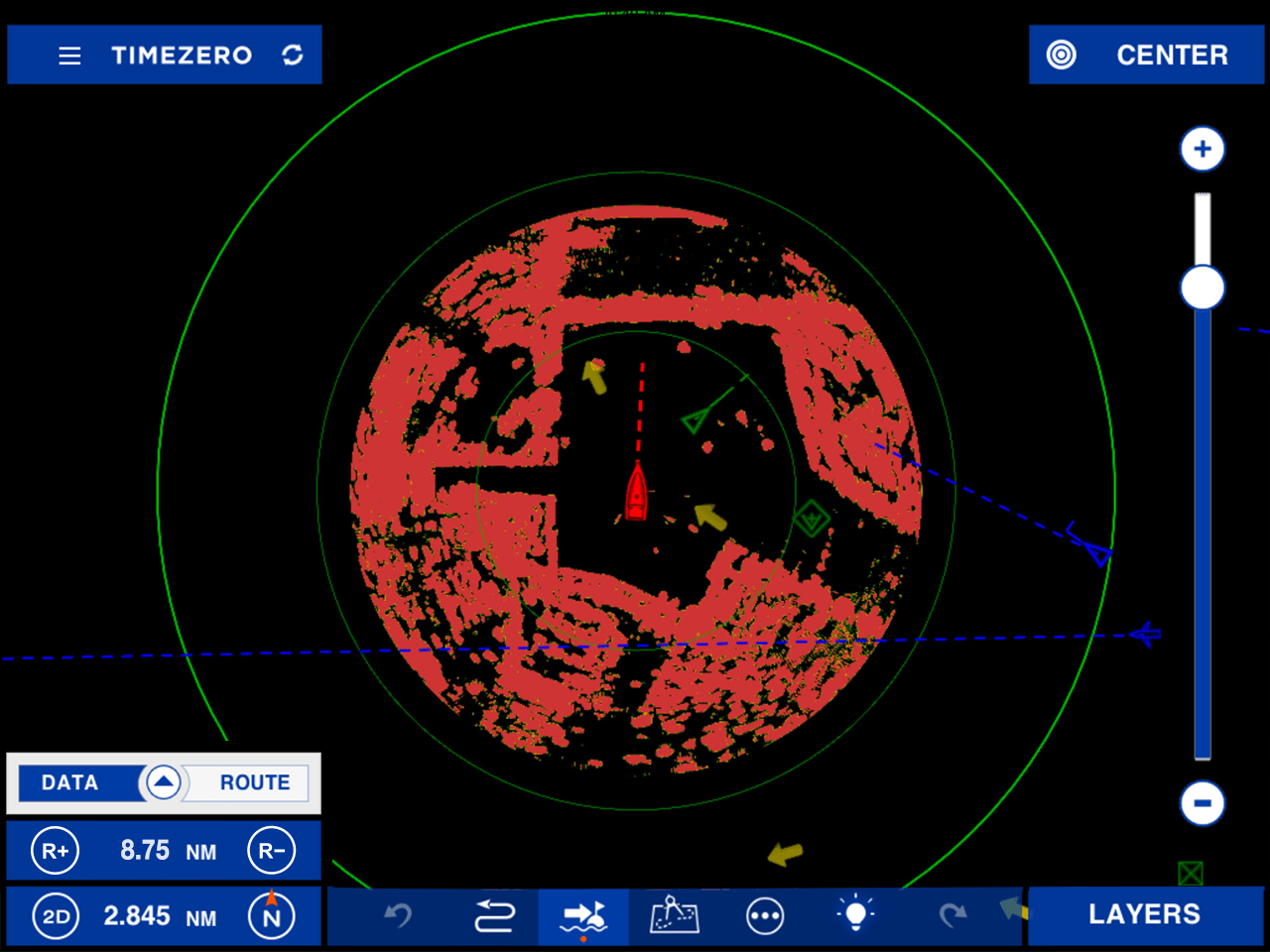Increase radar range with the R+ button
The width and height of the screenshot is (1270, 952).
[55, 849]
